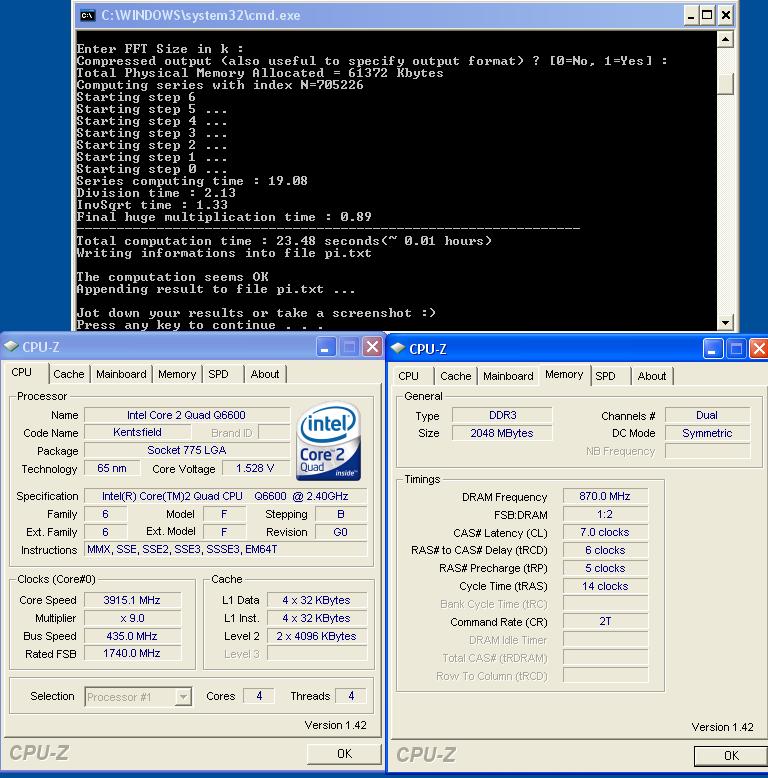Open Cache tab in left CPU-Z window
The height and width of the screenshot is (778, 768).
coord(69,374)
